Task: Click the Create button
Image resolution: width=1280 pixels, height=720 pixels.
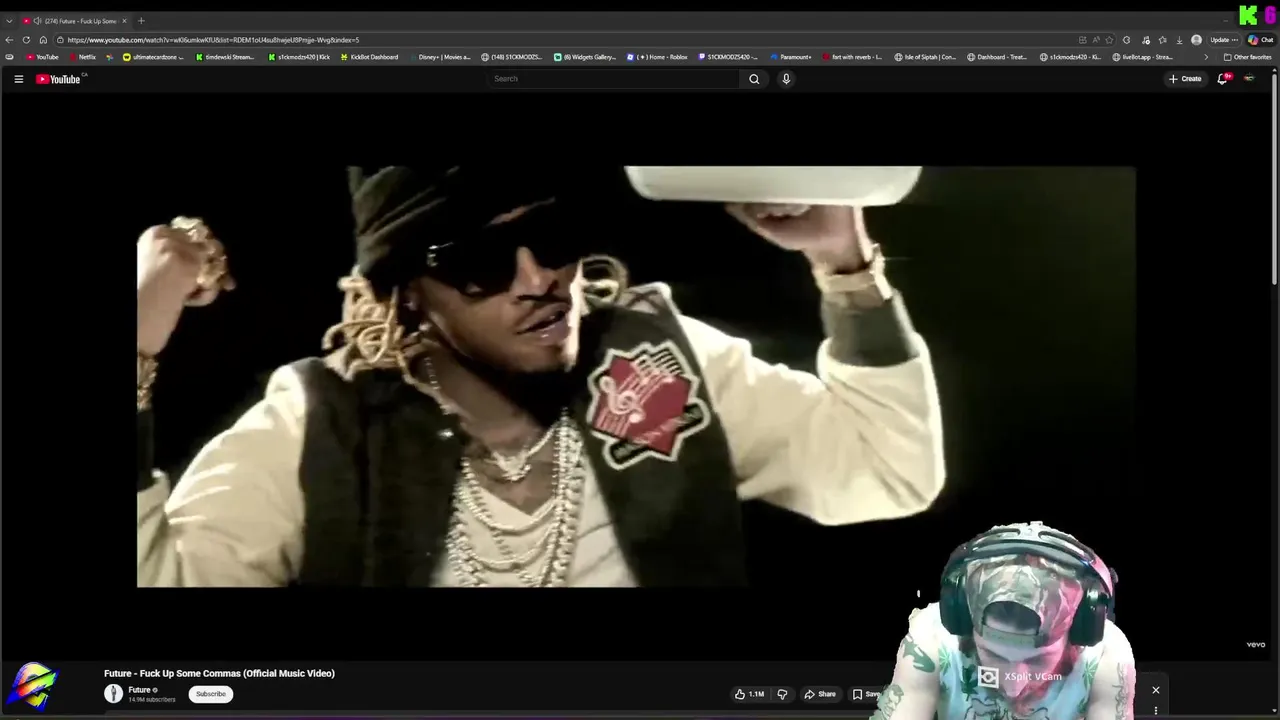Action: (x=1185, y=79)
